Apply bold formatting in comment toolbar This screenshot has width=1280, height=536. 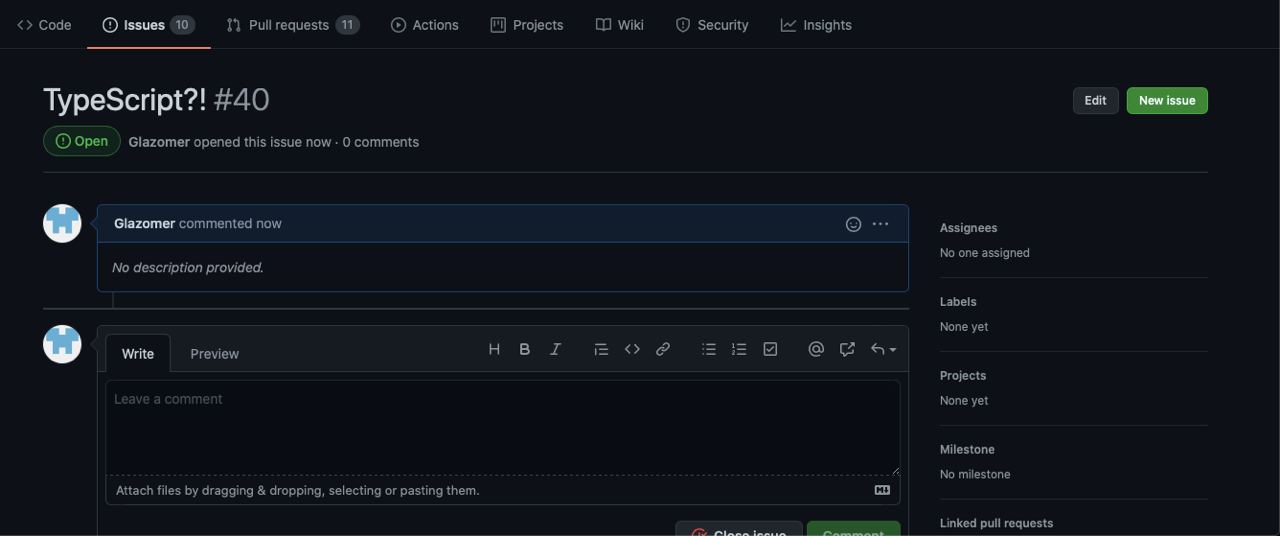click(x=524, y=349)
